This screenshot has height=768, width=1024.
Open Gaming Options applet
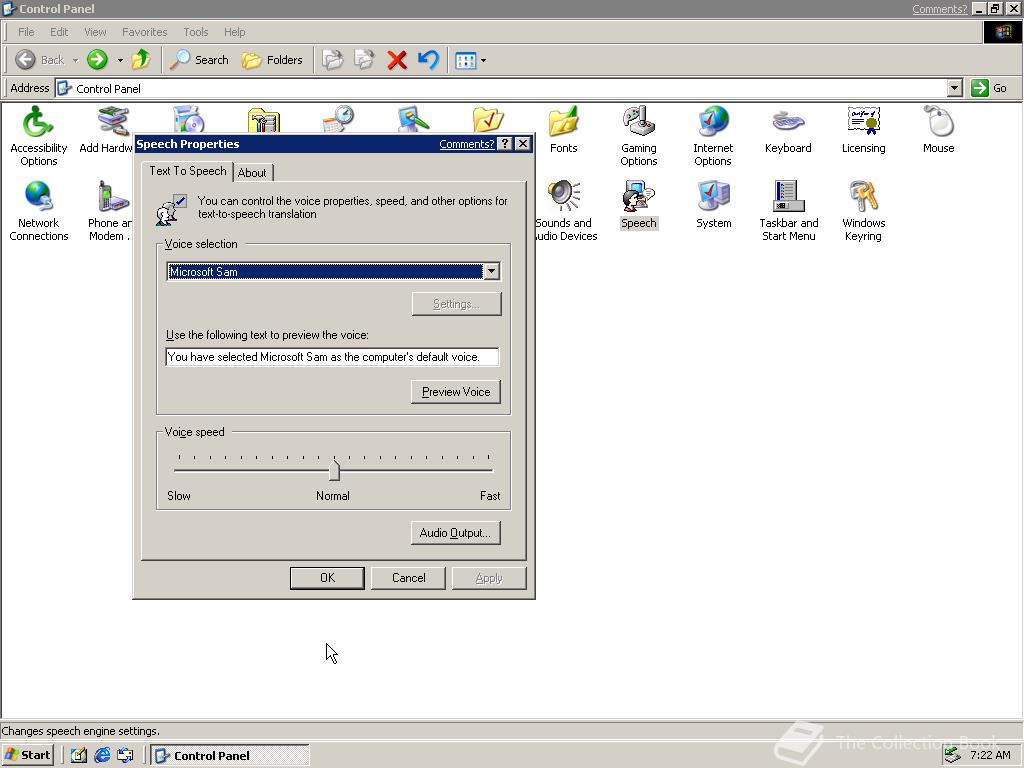(x=639, y=136)
